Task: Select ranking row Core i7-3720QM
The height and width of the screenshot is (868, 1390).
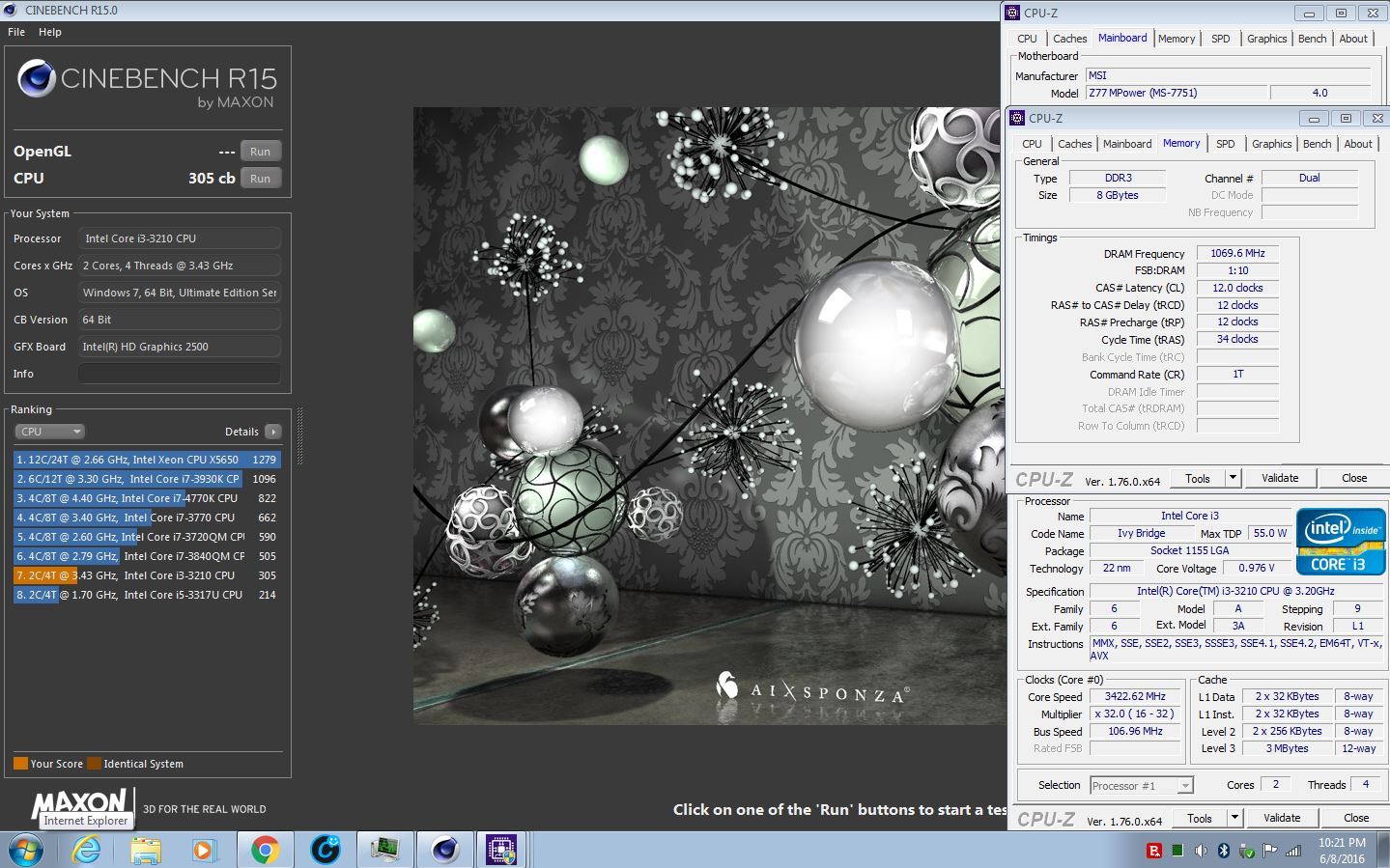Action: pyautogui.click(x=147, y=537)
